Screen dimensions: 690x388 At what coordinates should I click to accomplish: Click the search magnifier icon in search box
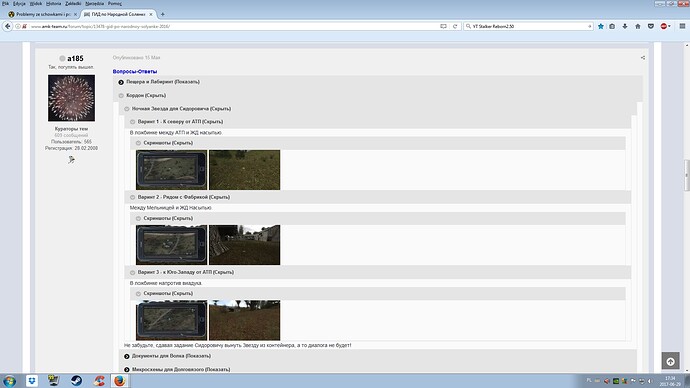(x=468, y=26)
